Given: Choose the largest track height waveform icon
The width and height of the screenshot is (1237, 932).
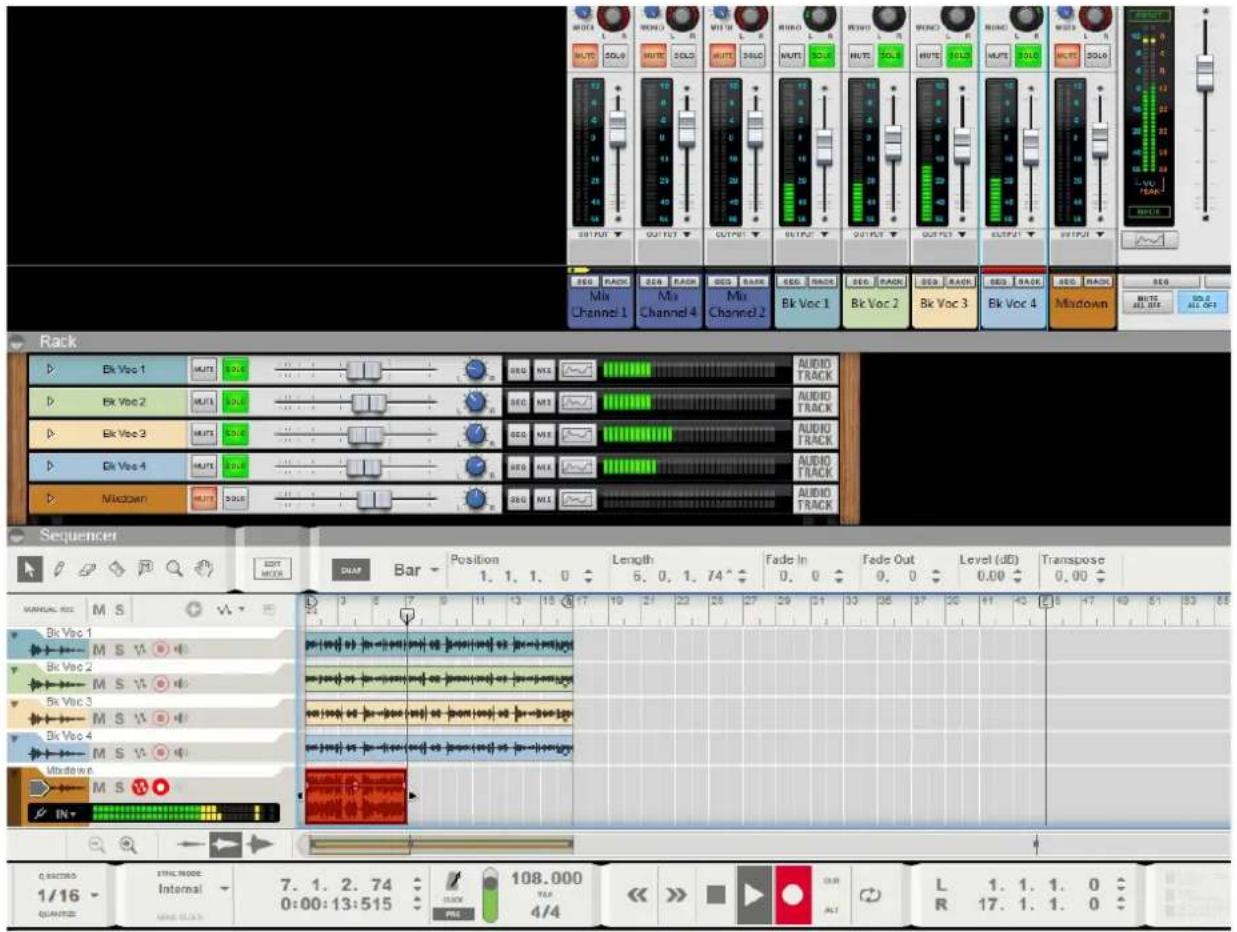Looking at the screenshot, I should (260, 844).
